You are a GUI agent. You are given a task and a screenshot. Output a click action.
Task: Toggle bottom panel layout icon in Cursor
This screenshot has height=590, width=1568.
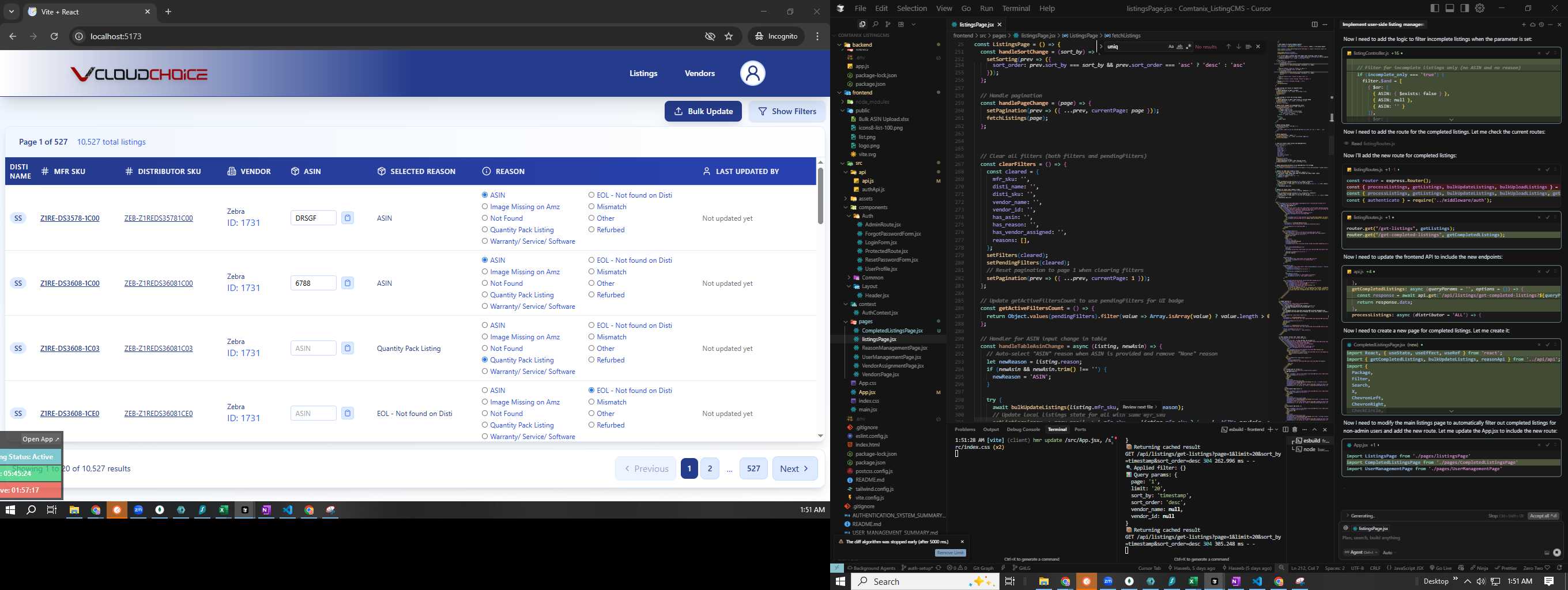click(x=1450, y=9)
